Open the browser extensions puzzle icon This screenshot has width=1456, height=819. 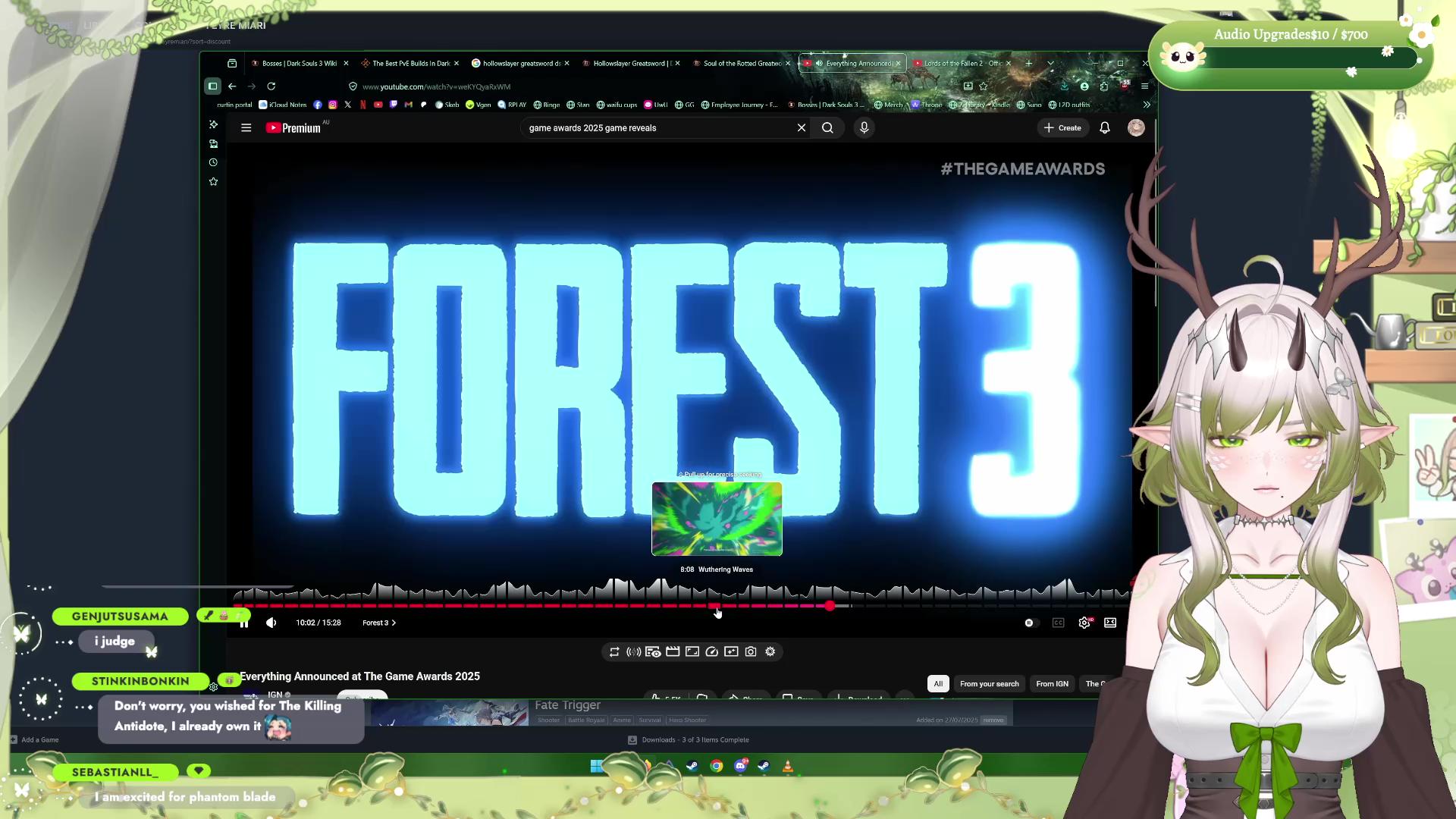click(1104, 86)
